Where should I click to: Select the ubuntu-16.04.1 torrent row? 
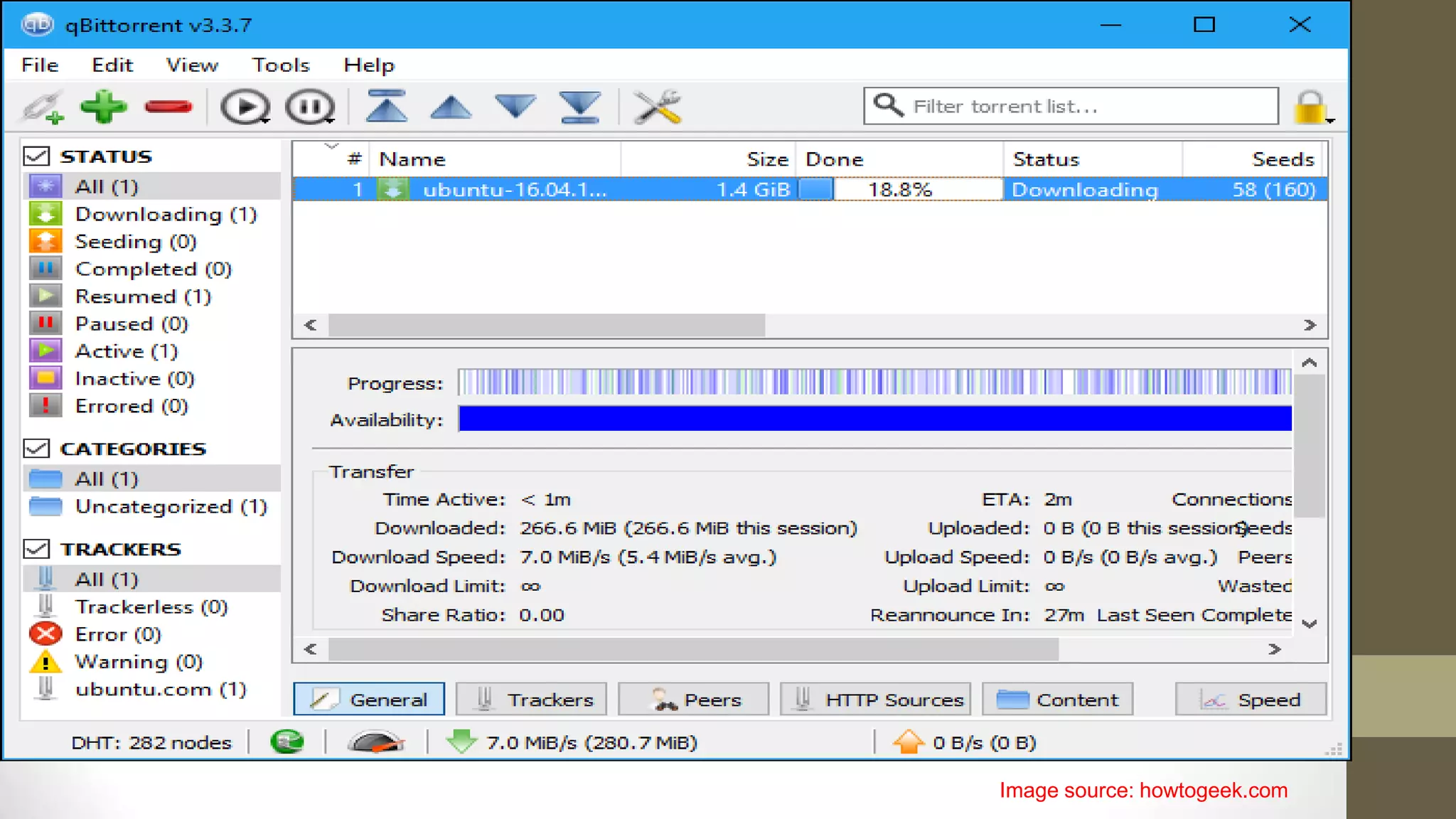[x=810, y=189]
